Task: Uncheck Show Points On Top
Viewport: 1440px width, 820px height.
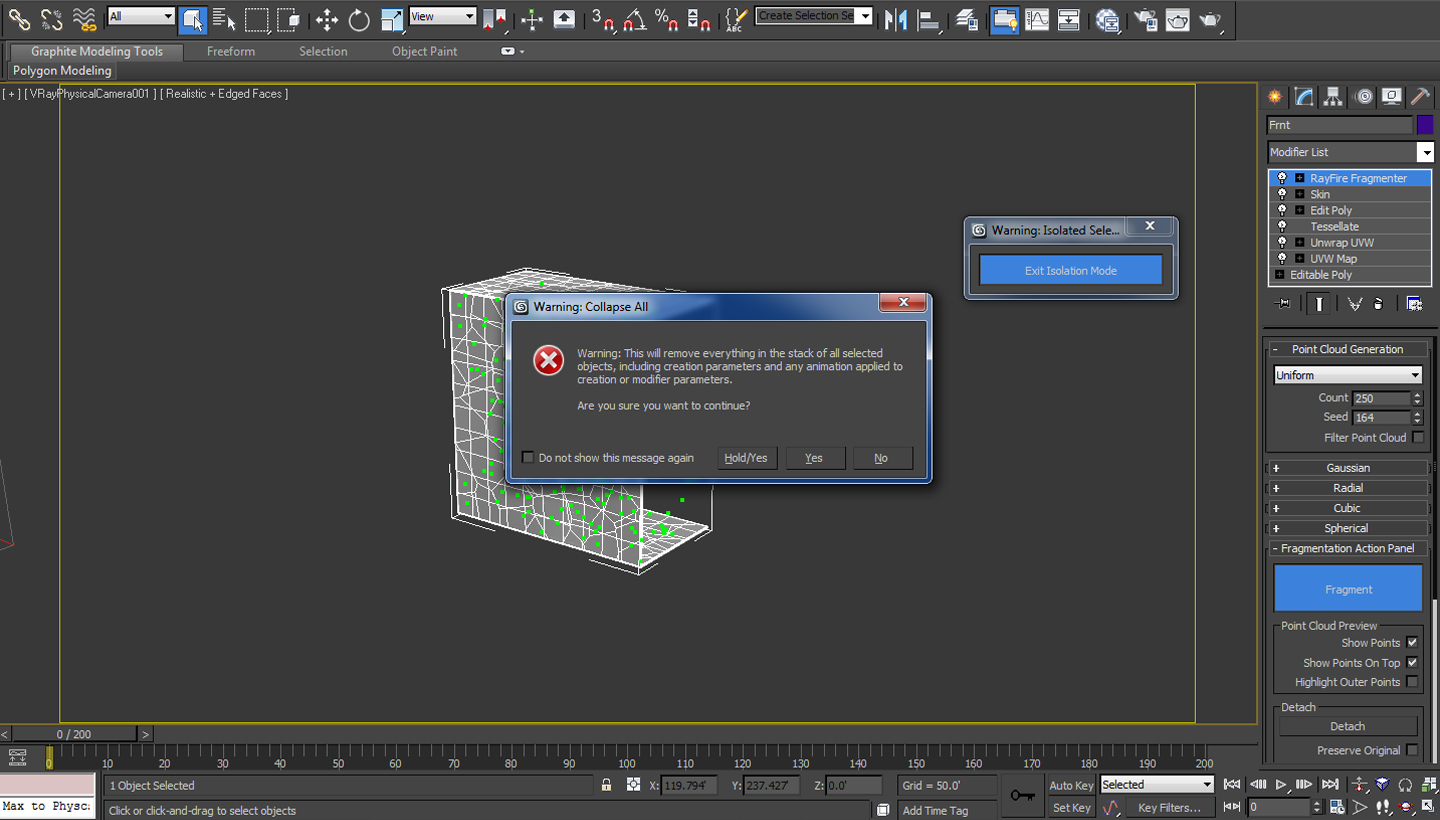Action: point(1412,662)
